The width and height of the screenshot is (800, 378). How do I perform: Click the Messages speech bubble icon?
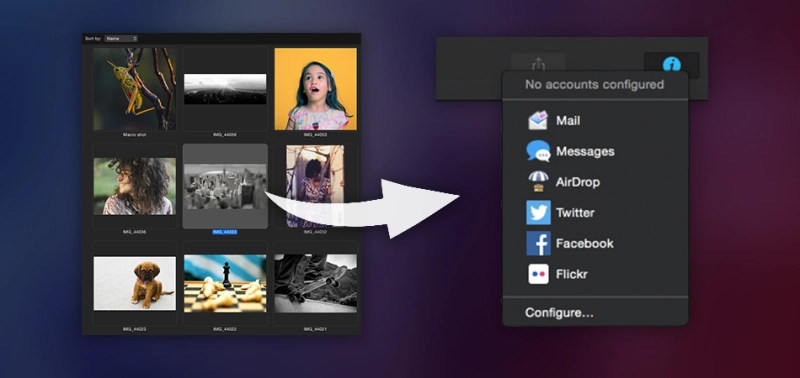pyautogui.click(x=538, y=151)
